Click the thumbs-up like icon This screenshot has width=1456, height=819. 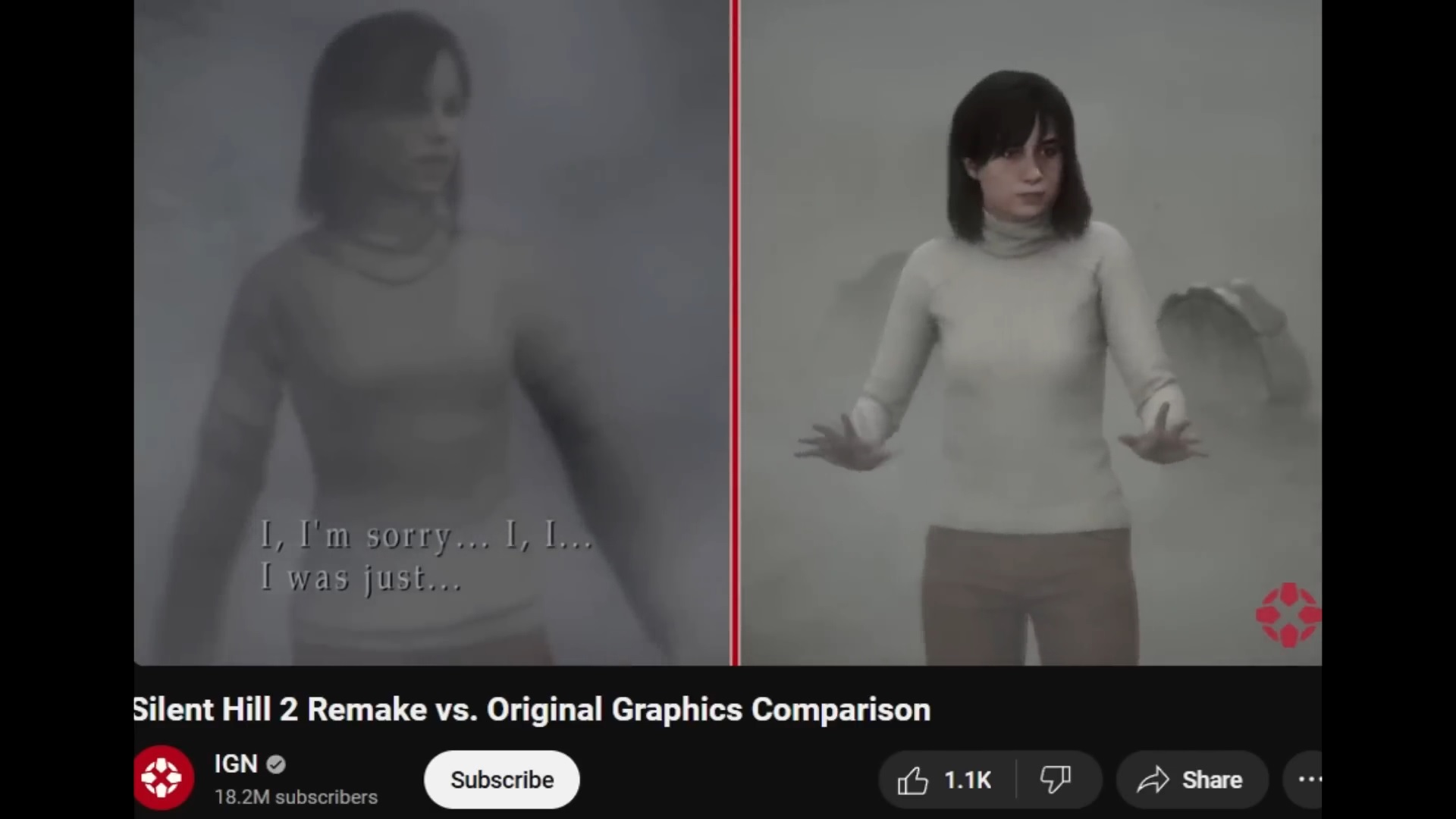(912, 780)
